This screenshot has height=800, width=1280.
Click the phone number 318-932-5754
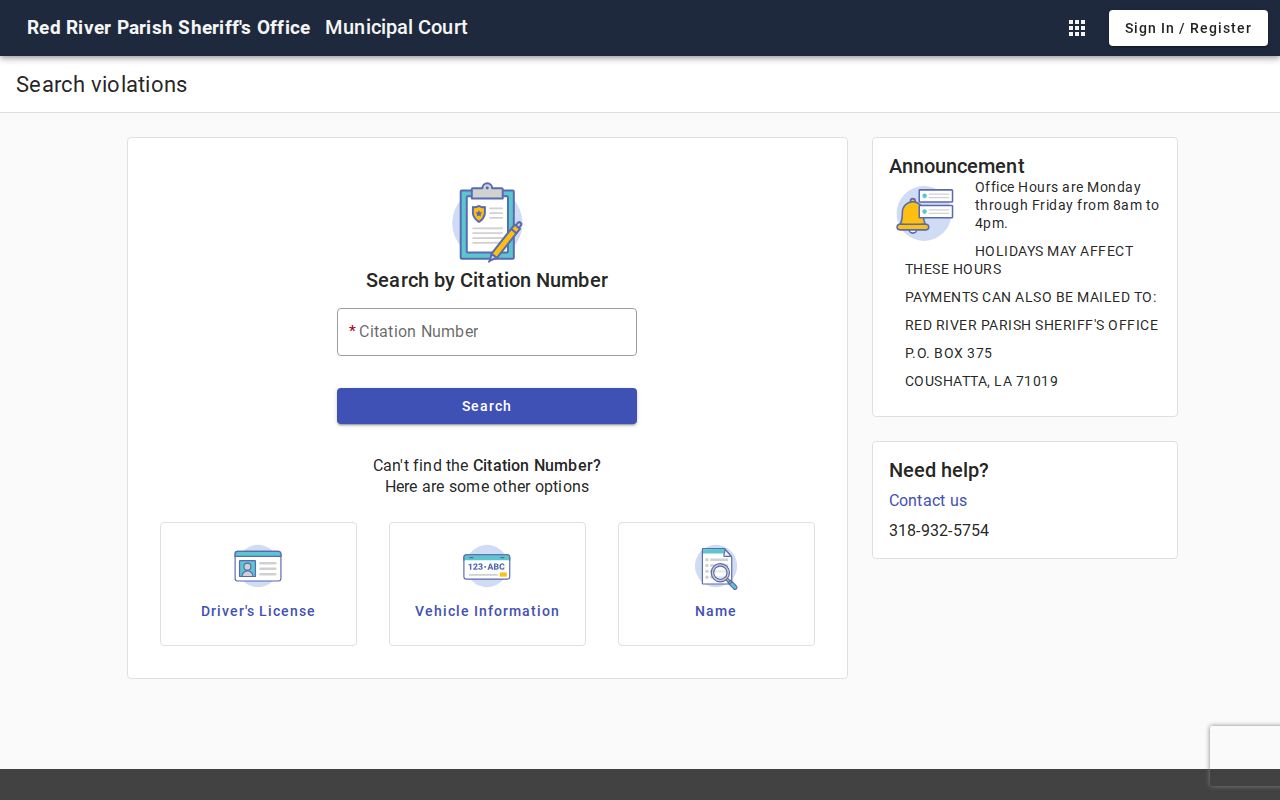pyautogui.click(x=939, y=530)
